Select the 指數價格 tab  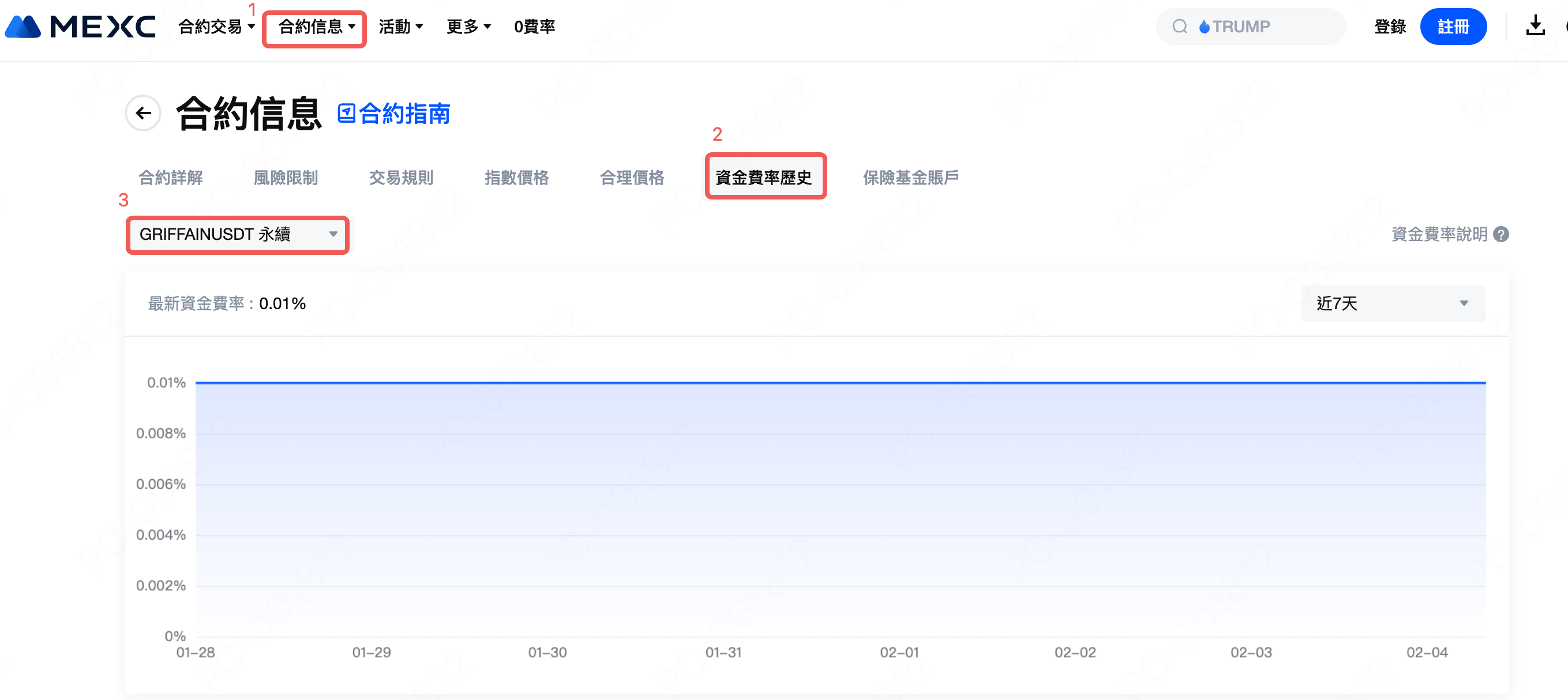(516, 178)
